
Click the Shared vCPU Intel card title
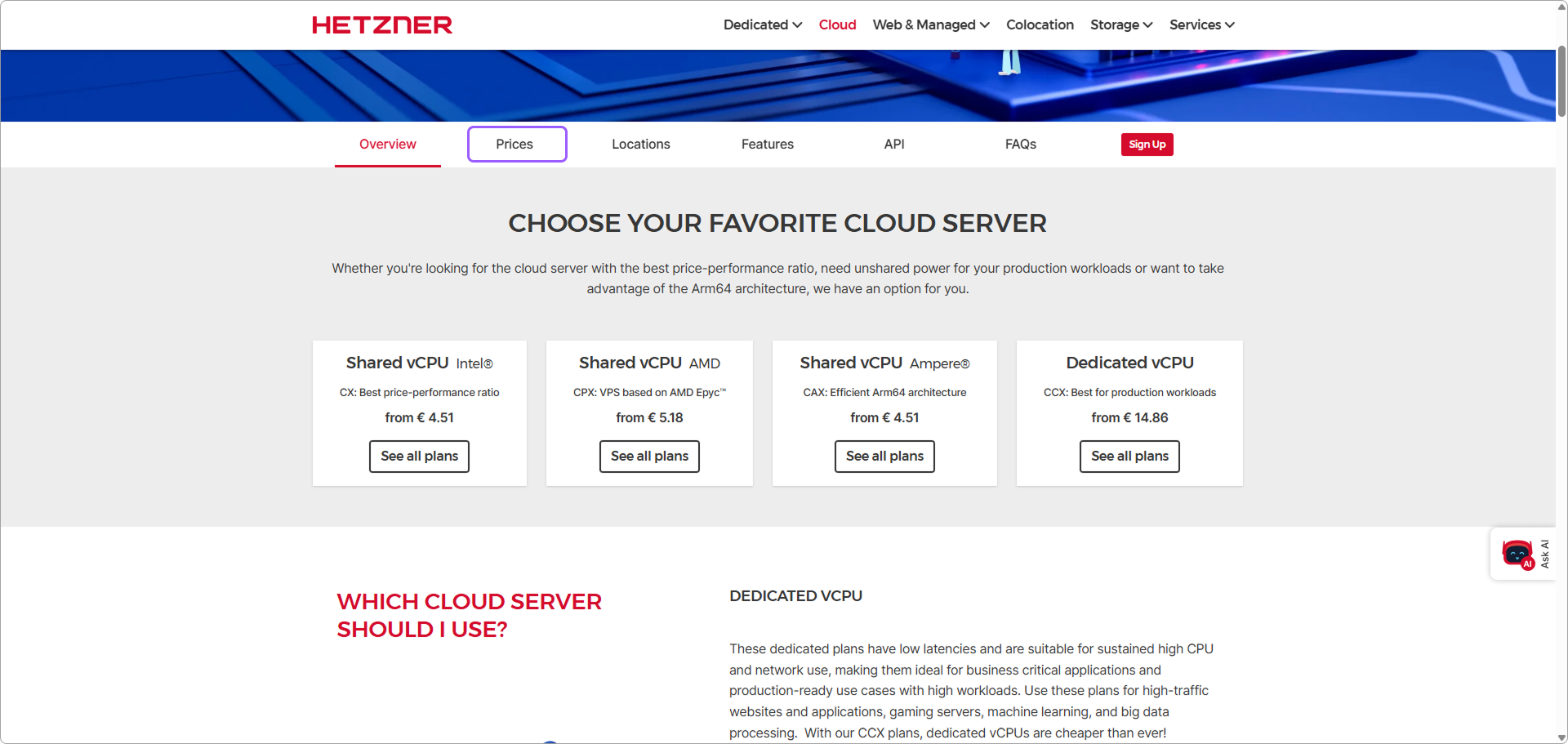(419, 363)
